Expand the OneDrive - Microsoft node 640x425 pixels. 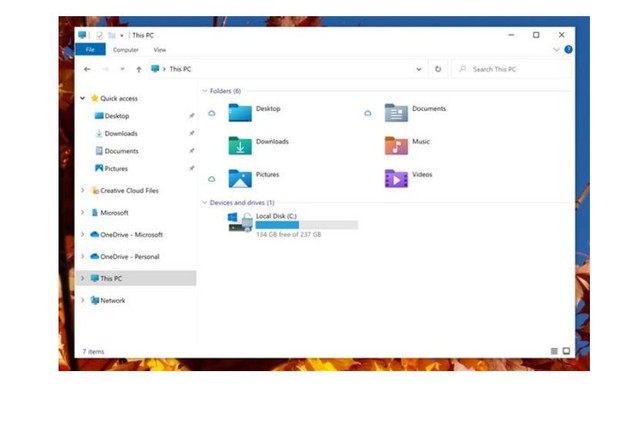coord(82,234)
